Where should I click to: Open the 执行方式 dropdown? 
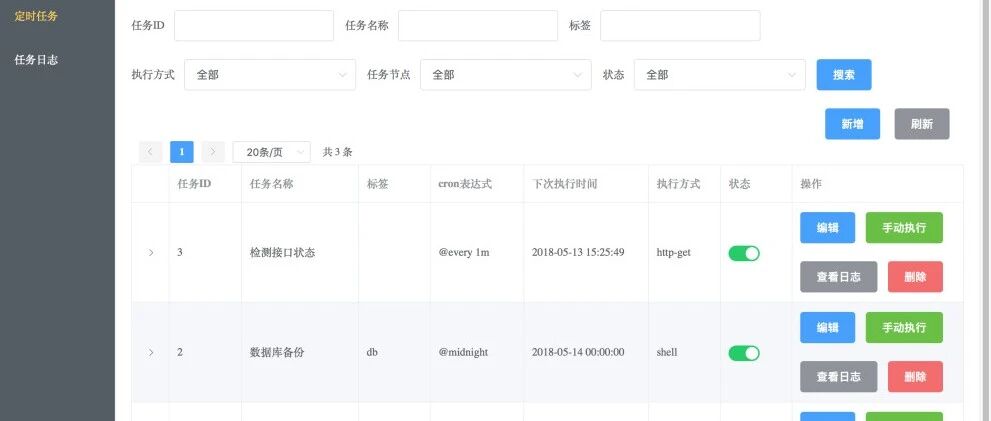pyautogui.click(x=270, y=75)
